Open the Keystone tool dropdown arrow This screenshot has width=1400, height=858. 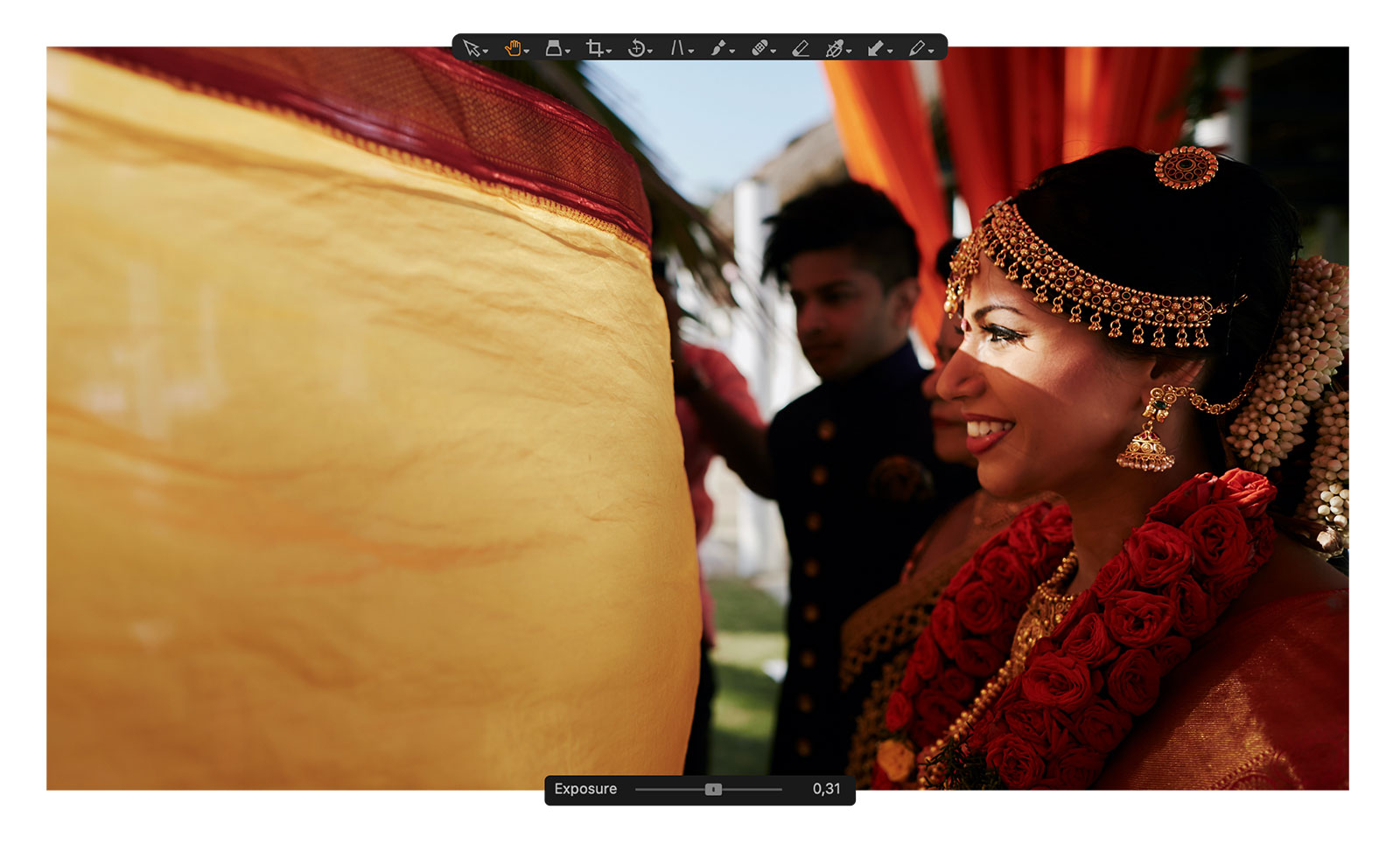tap(691, 52)
